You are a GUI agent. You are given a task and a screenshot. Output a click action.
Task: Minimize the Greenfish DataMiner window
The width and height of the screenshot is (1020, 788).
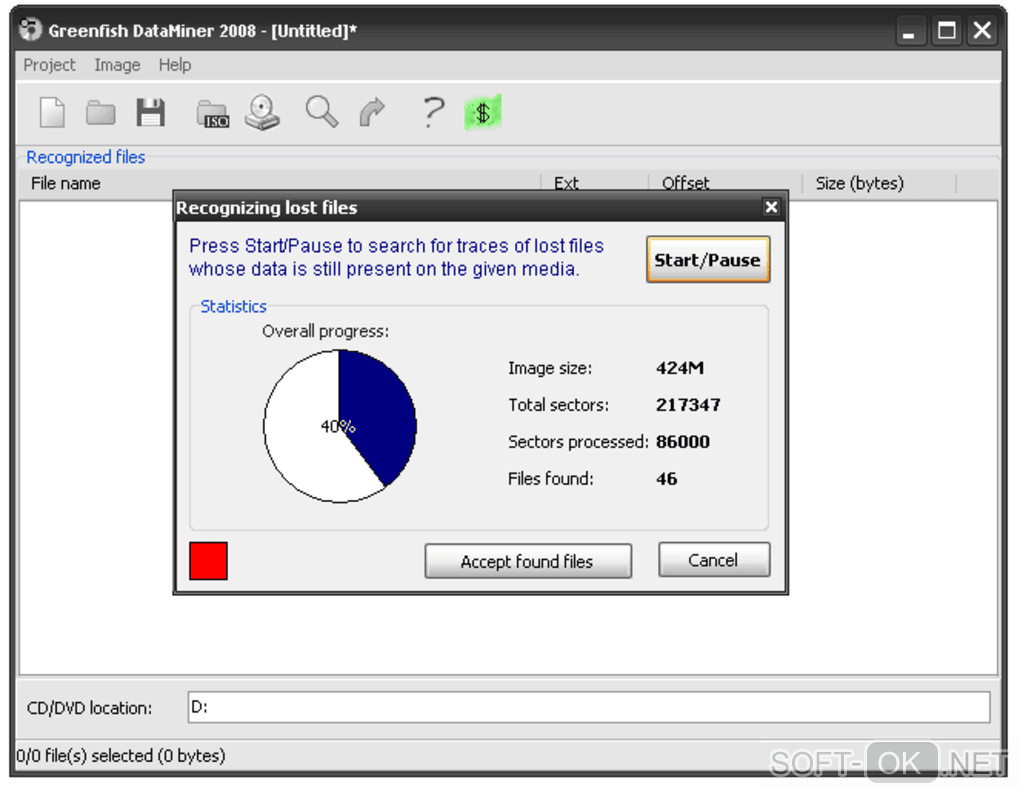tap(909, 31)
